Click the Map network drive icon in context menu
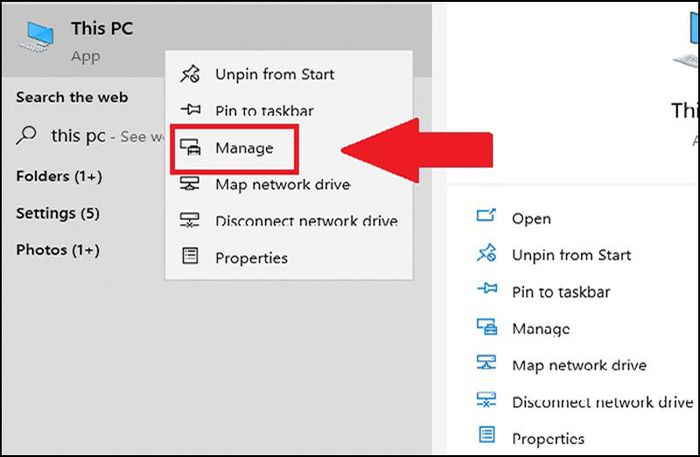The width and height of the screenshot is (700, 457). (x=190, y=183)
